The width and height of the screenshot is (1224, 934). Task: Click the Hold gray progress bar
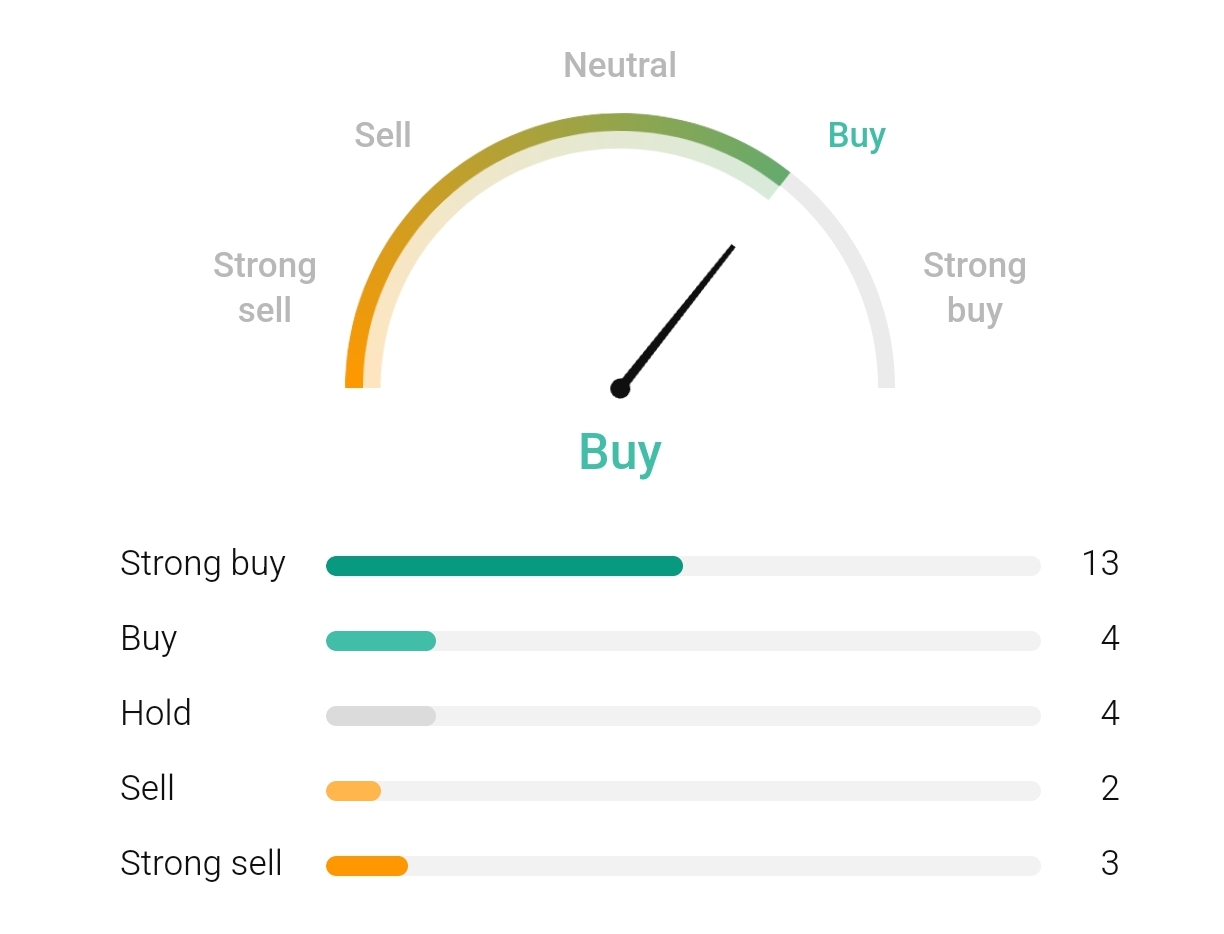click(x=381, y=716)
